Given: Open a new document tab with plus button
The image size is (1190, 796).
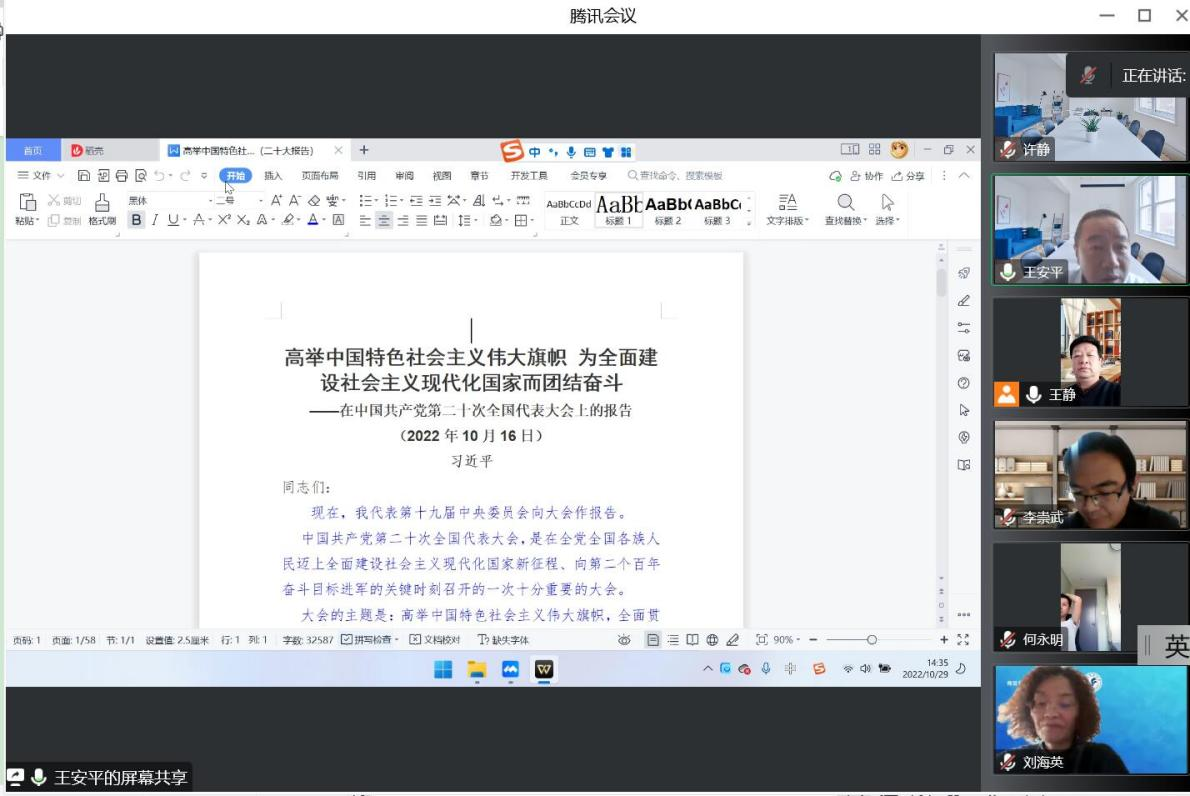Looking at the screenshot, I should coord(364,150).
